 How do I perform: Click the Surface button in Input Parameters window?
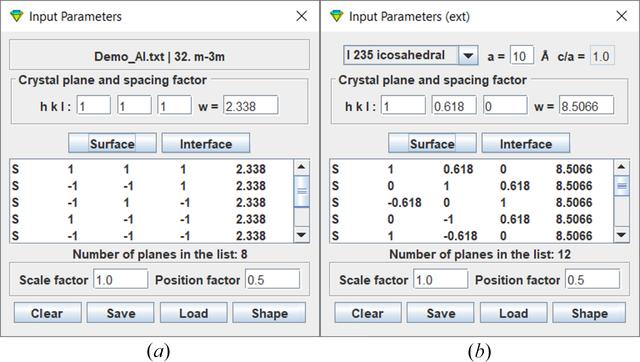pyautogui.click(x=112, y=143)
